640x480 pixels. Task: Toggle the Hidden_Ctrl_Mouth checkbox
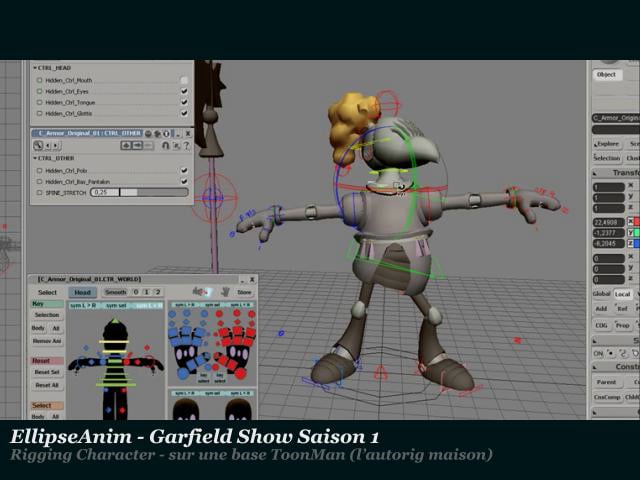point(184,80)
